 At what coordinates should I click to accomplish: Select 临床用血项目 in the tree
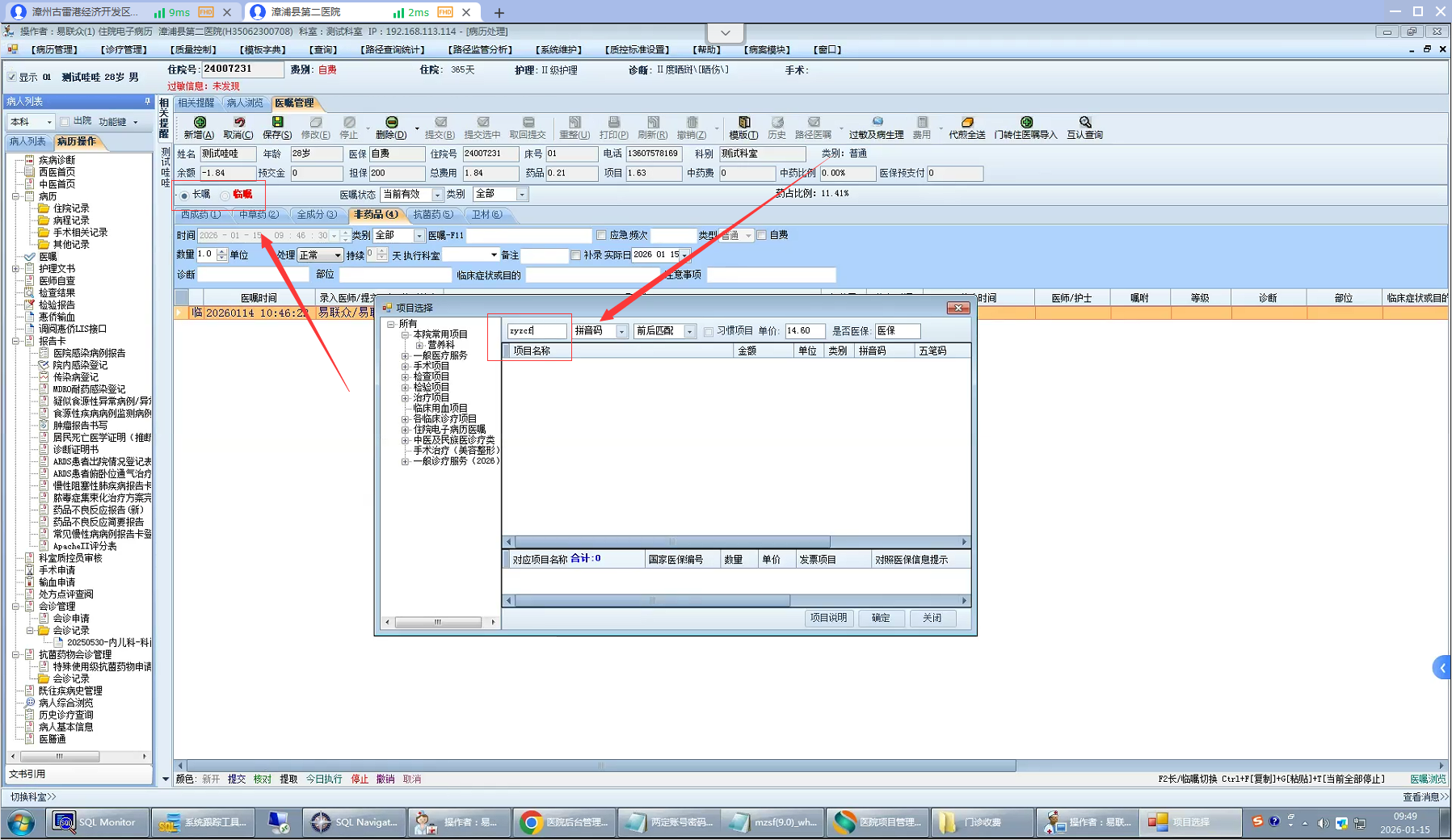pyautogui.click(x=440, y=409)
